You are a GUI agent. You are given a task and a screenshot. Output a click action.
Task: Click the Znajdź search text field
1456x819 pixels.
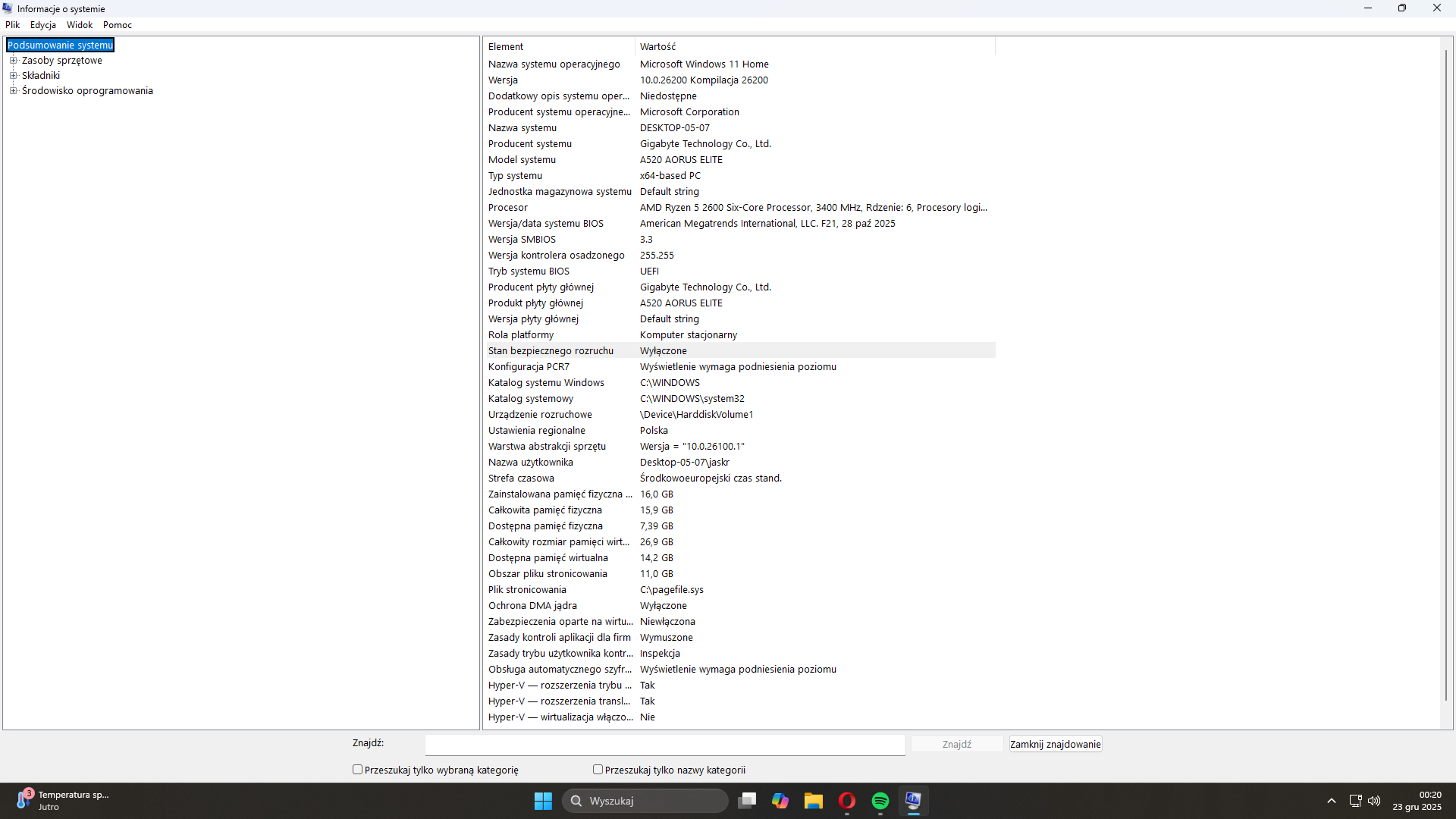pyautogui.click(x=665, y=745)
